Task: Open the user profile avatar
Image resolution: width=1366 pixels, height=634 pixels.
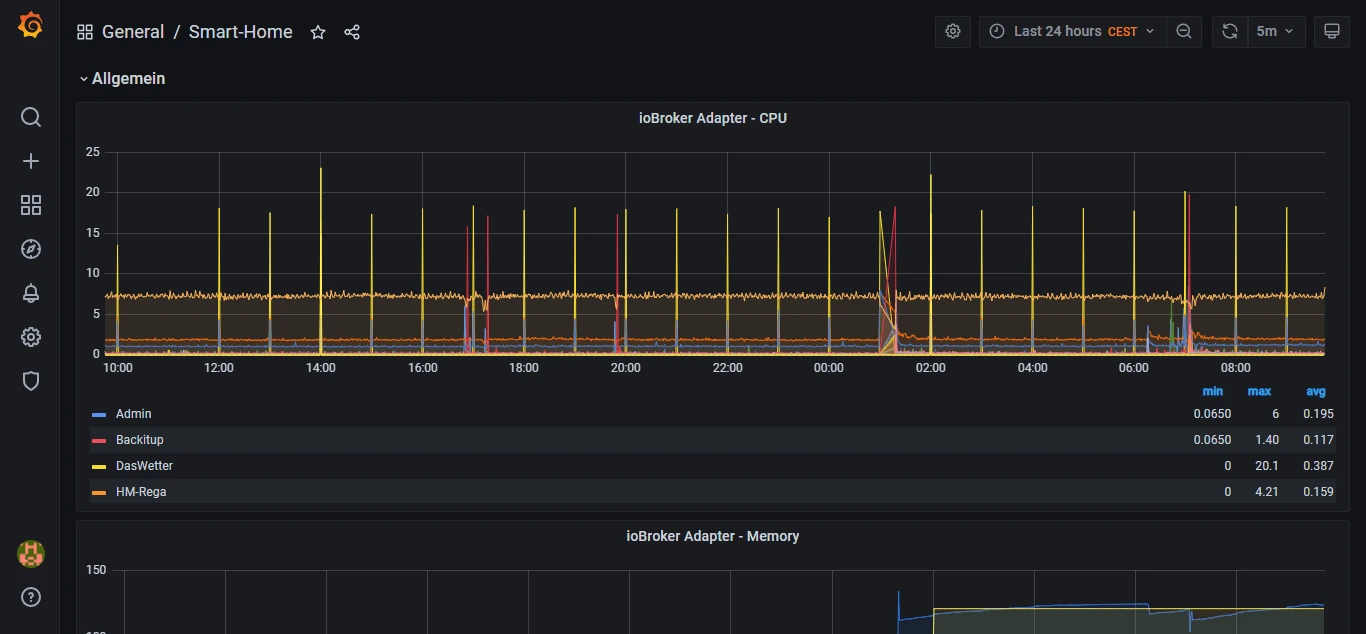Action: point(31,554)
